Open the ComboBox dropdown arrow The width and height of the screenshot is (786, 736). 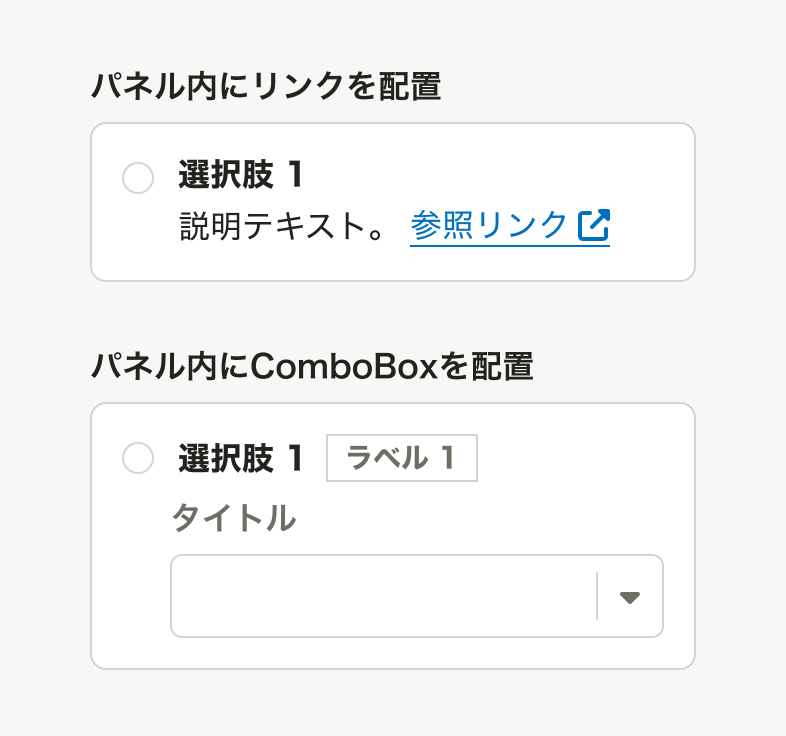(629, 597)
